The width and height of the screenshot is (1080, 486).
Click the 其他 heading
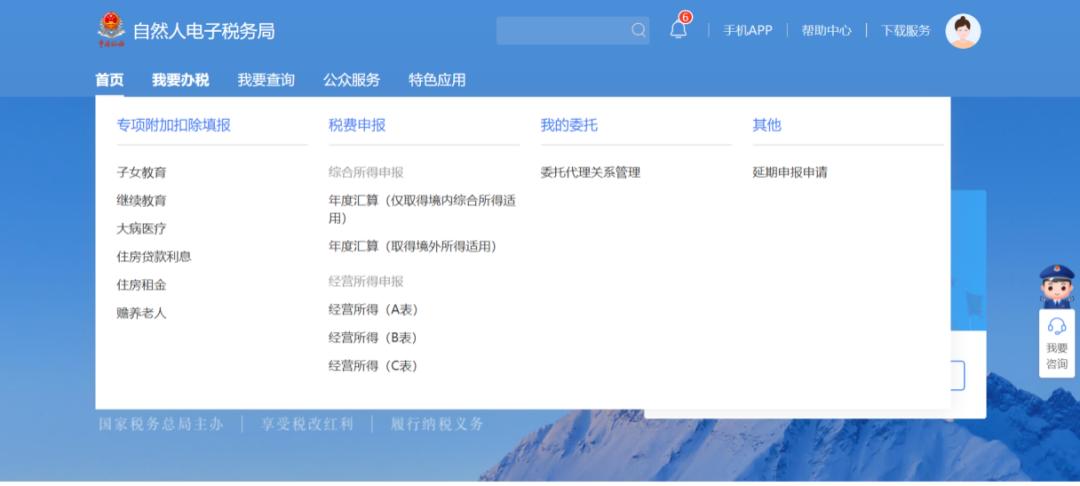tap(767, 125)
